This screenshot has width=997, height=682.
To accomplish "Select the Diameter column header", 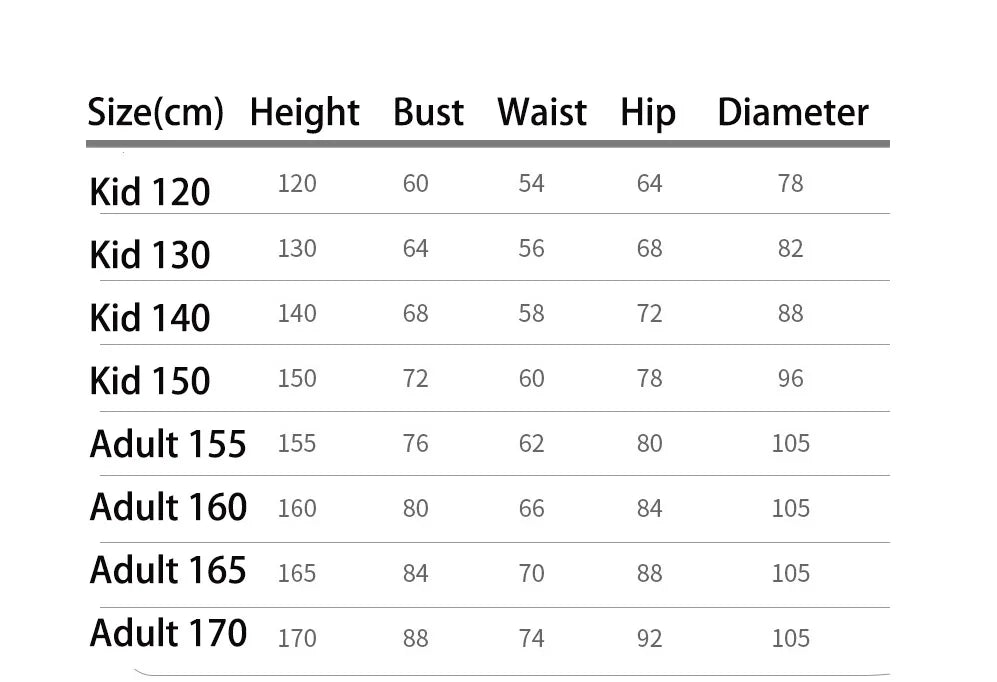I will coord(793,112).
